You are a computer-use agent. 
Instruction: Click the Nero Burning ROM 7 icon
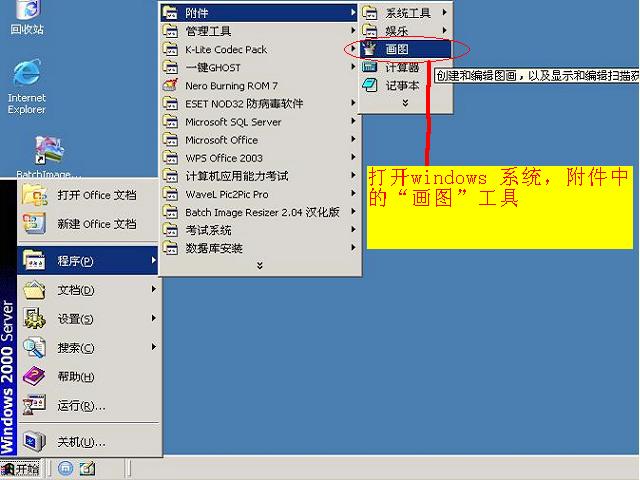click(170, 85)
